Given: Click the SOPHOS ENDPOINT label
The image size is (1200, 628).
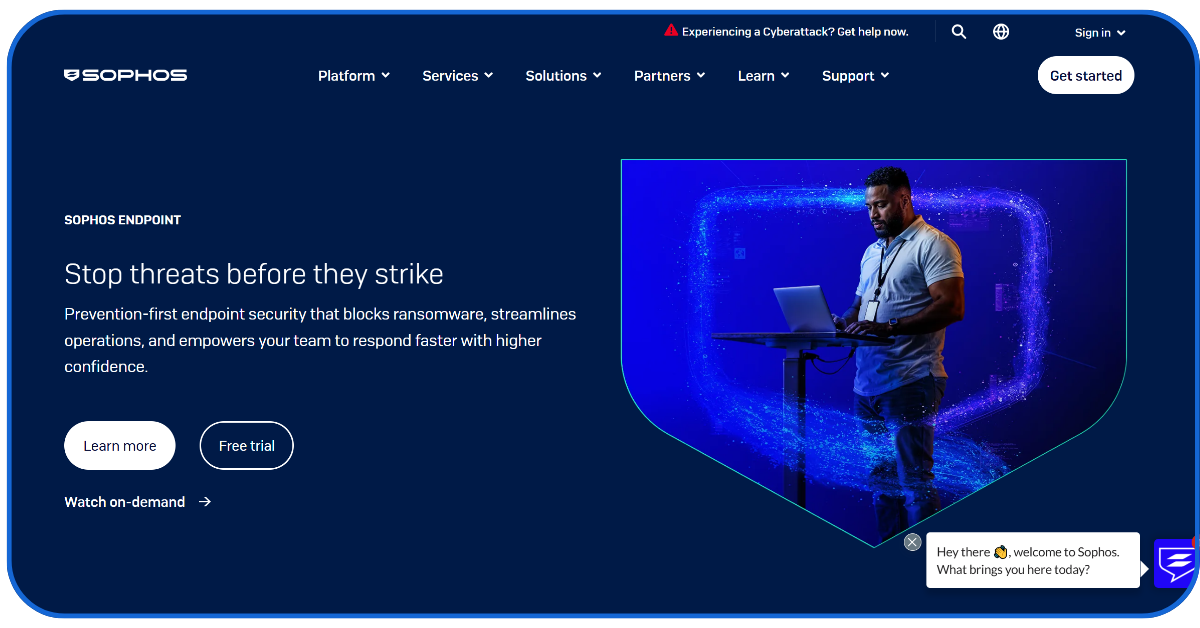Looking at the screenshot, I should click(x=123, y=220).
